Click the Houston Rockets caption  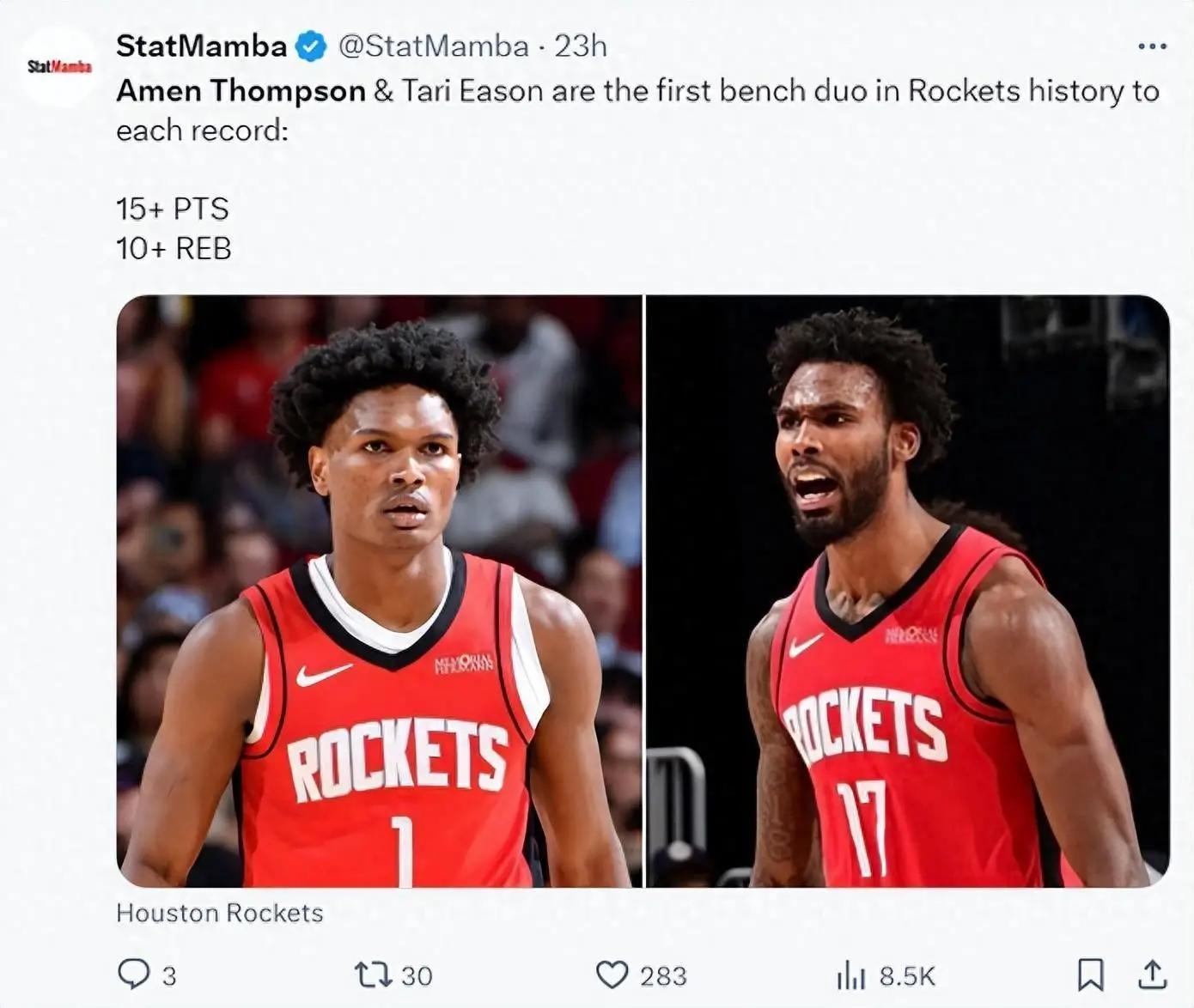pyautogui.click(x=220, y=913)
